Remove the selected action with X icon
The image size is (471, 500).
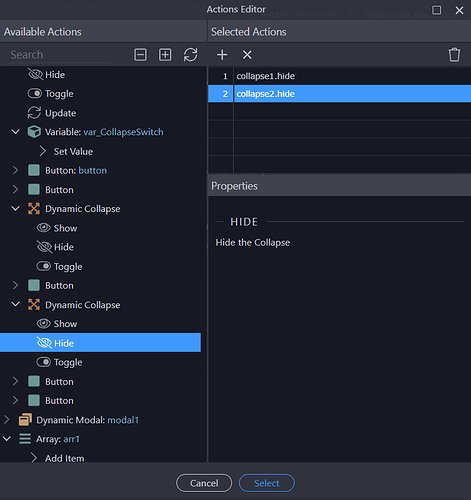coord(247,55)
